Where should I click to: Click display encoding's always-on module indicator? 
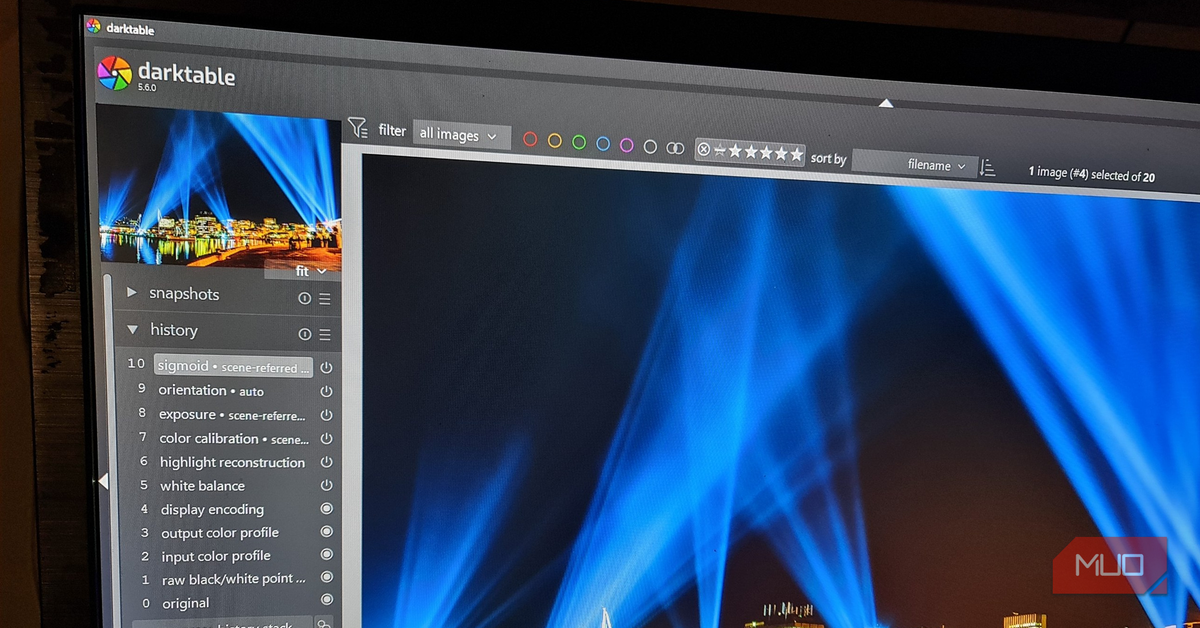(326, 508)
